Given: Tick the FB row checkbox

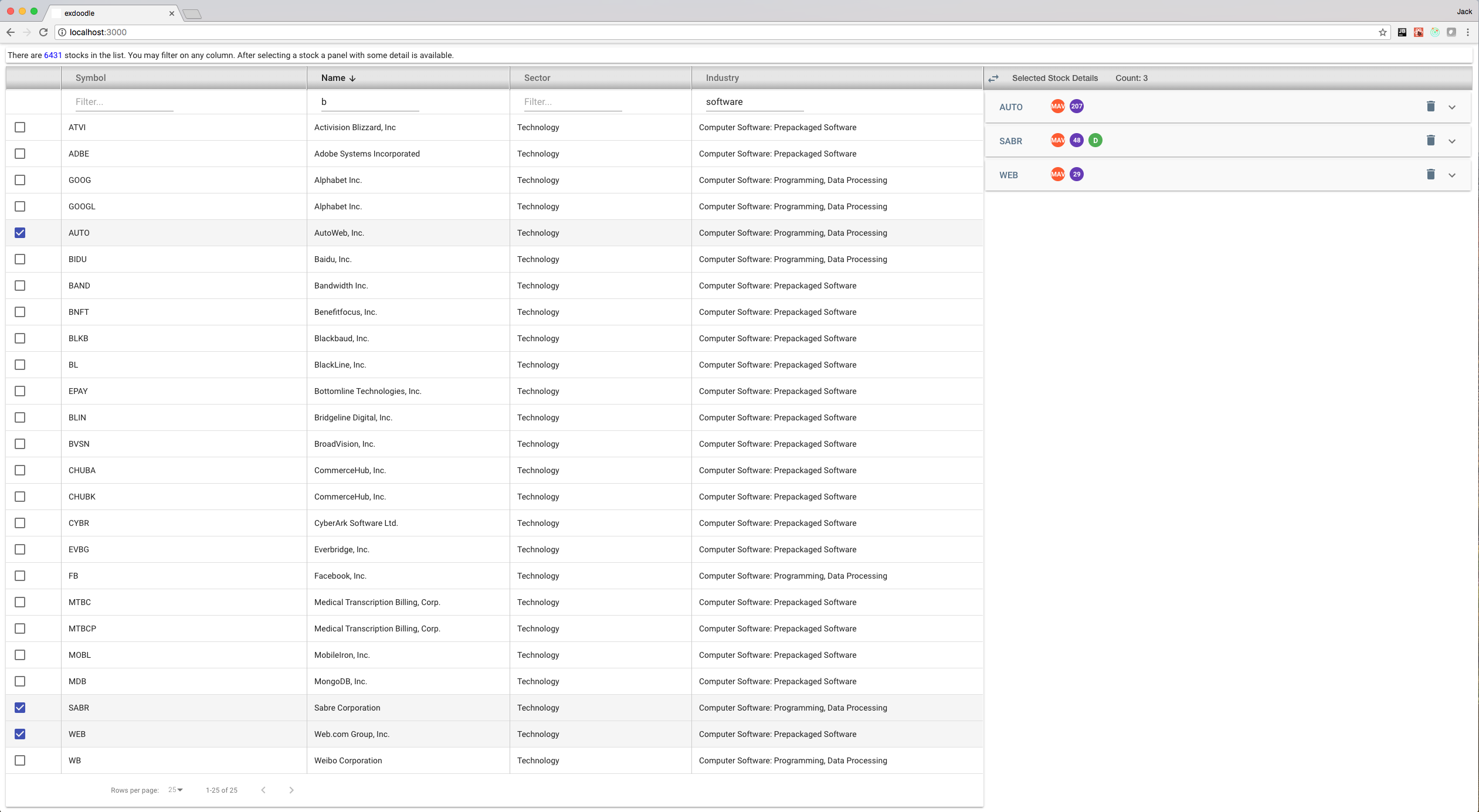Looking at the screenshot, I should pyautogui.click(x=20, y=576).
